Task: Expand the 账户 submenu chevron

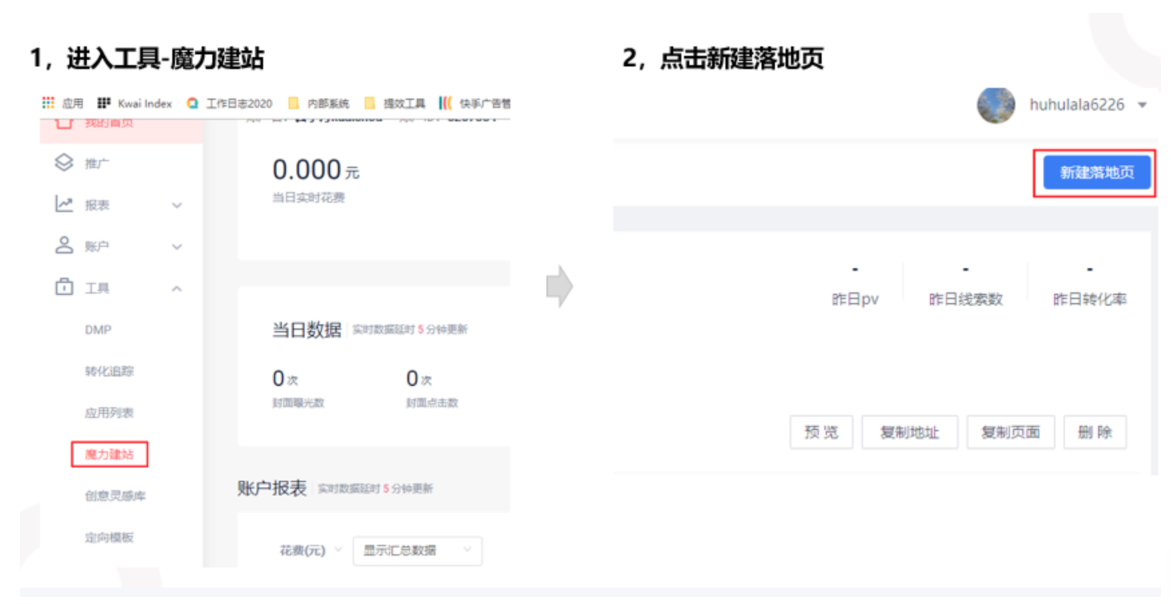Action: click(x=177, y=246)
